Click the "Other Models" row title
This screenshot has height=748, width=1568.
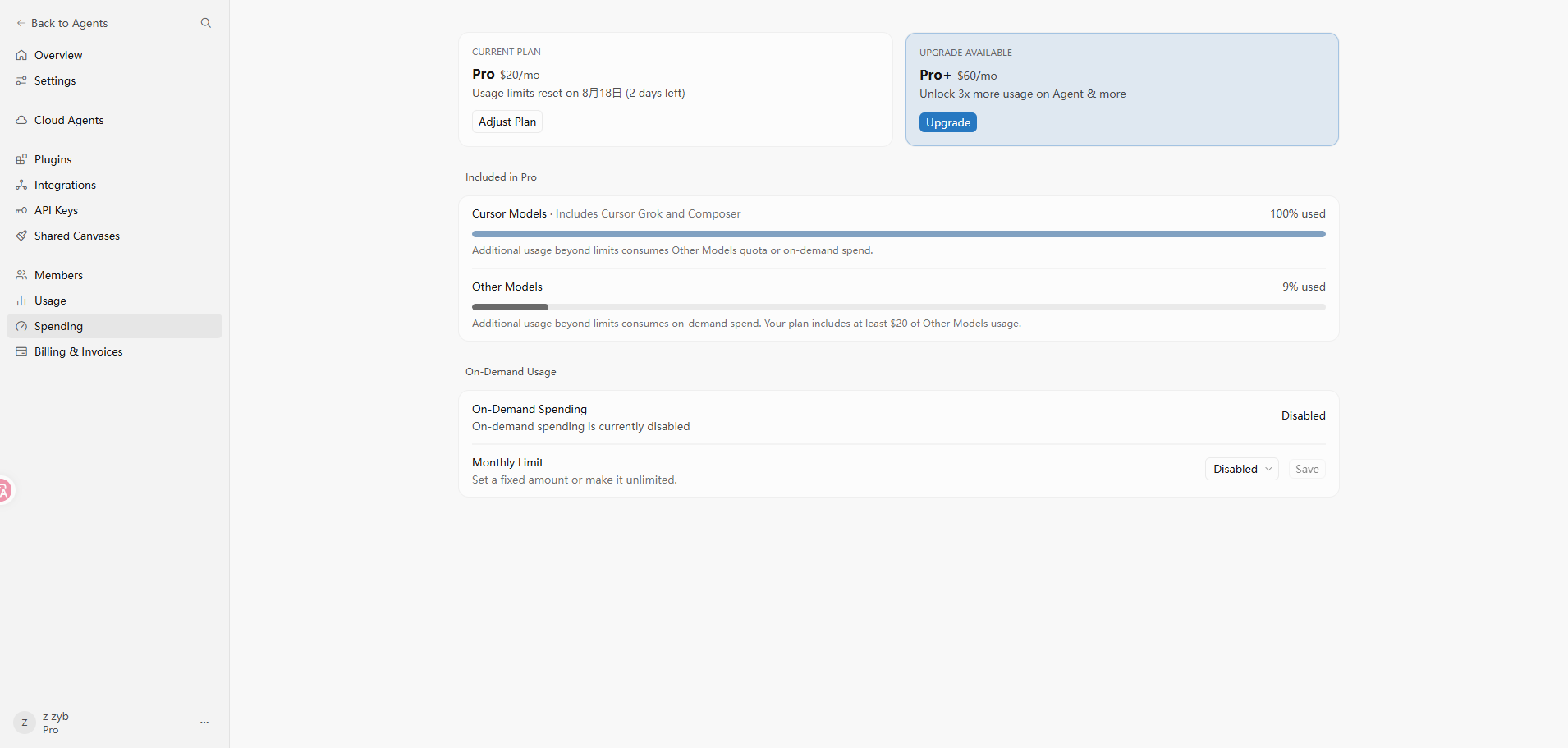507,287
